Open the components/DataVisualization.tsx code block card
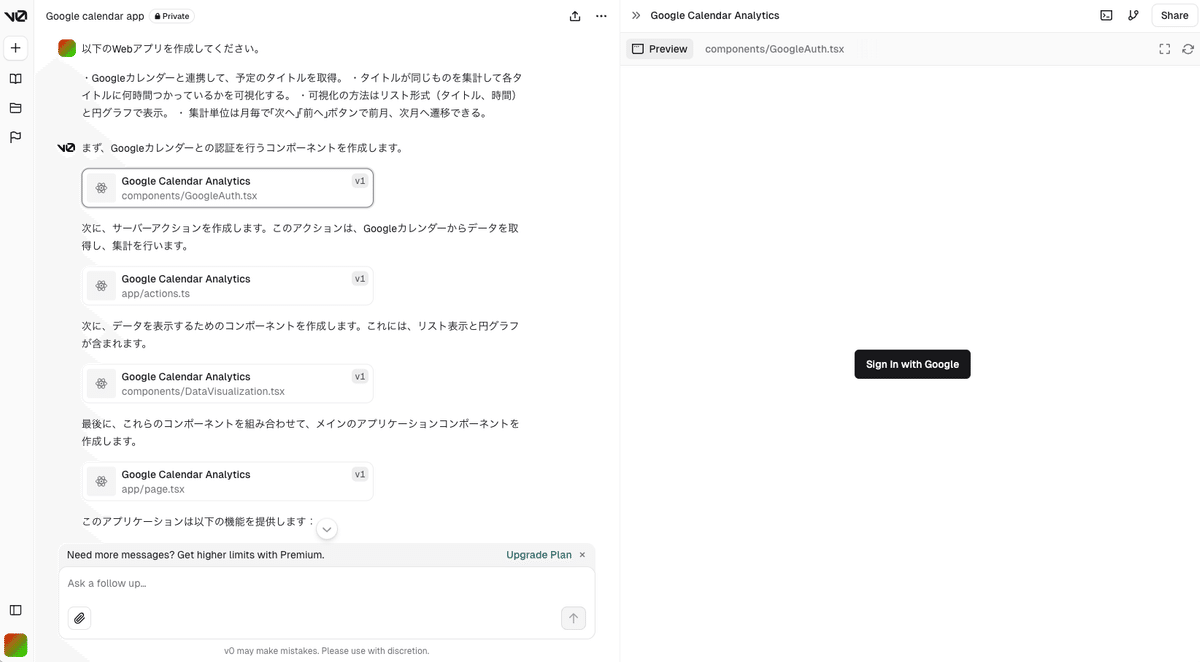The height and width of the screenshot is (662, 1200). pos(228,384)
